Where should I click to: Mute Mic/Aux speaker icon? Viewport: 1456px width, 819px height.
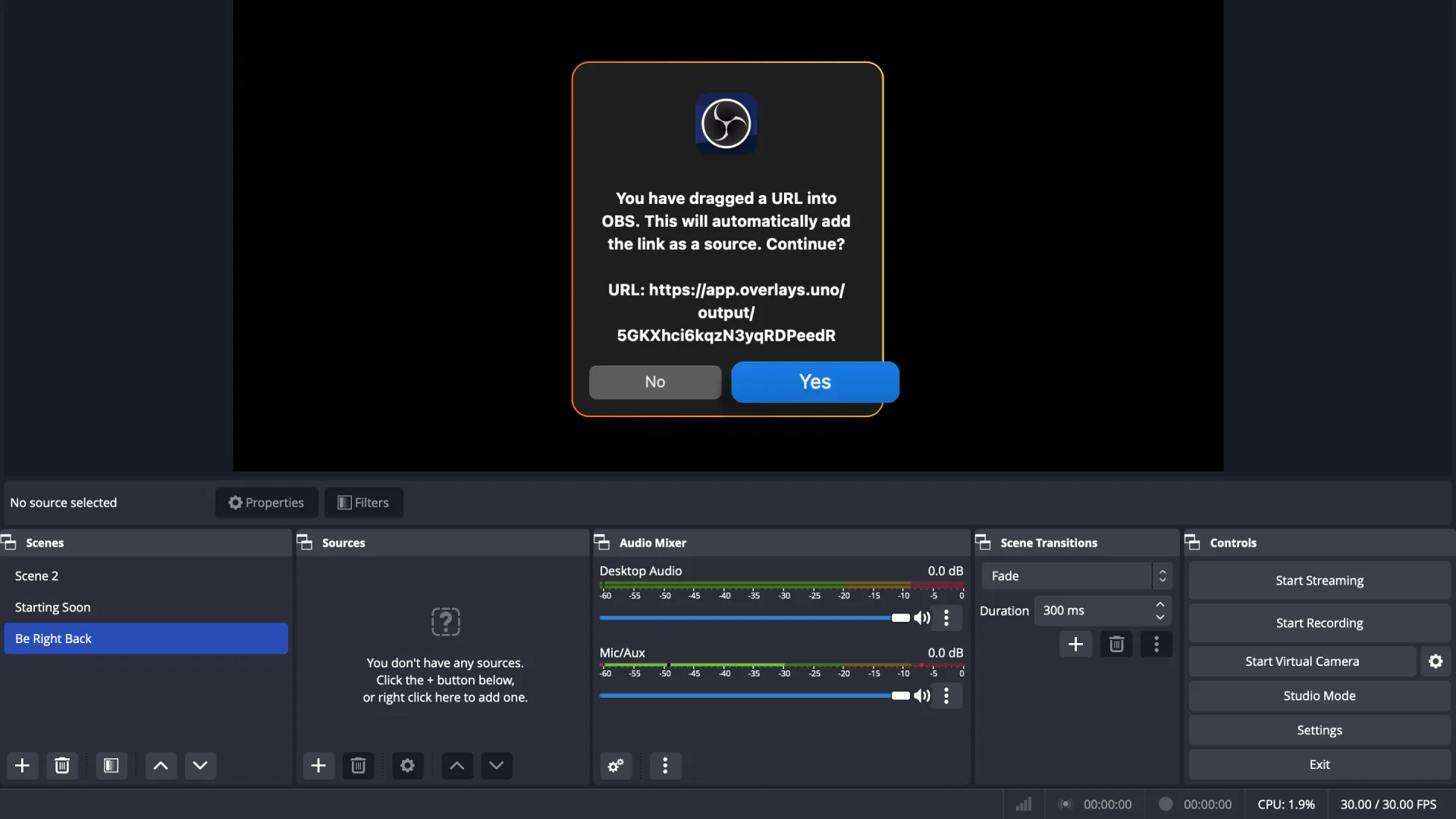pyautogui.click(x=922, y=695)
